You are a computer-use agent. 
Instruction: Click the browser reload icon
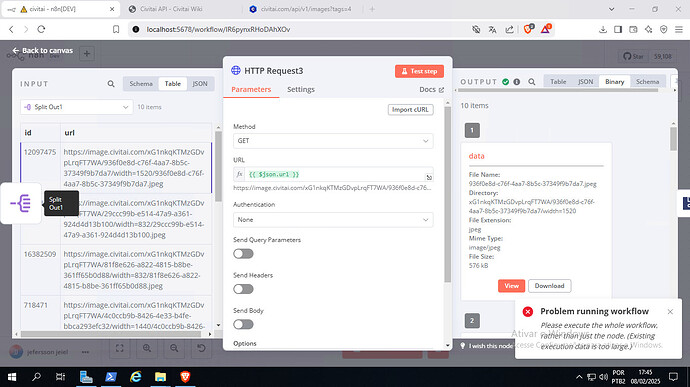coord(41,29)
